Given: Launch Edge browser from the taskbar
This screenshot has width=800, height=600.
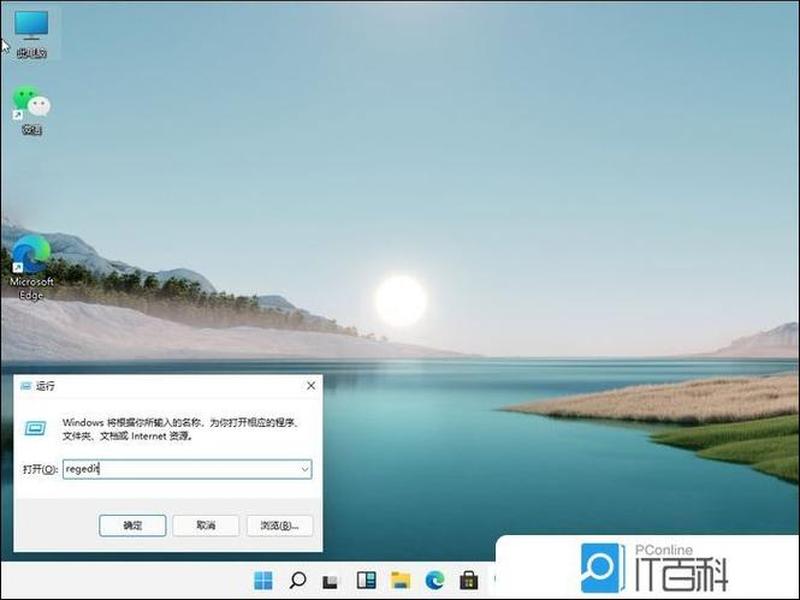Looking at the screenshot, I should [435, 580].
